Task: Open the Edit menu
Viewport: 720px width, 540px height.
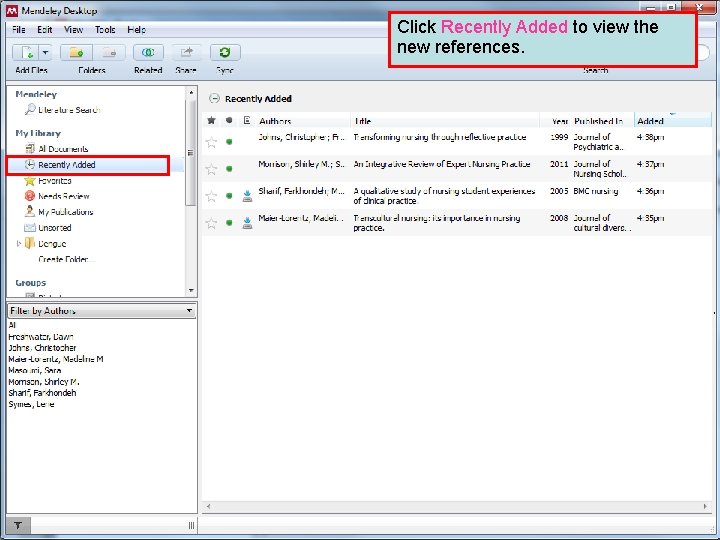Action: tap(45, 30)
